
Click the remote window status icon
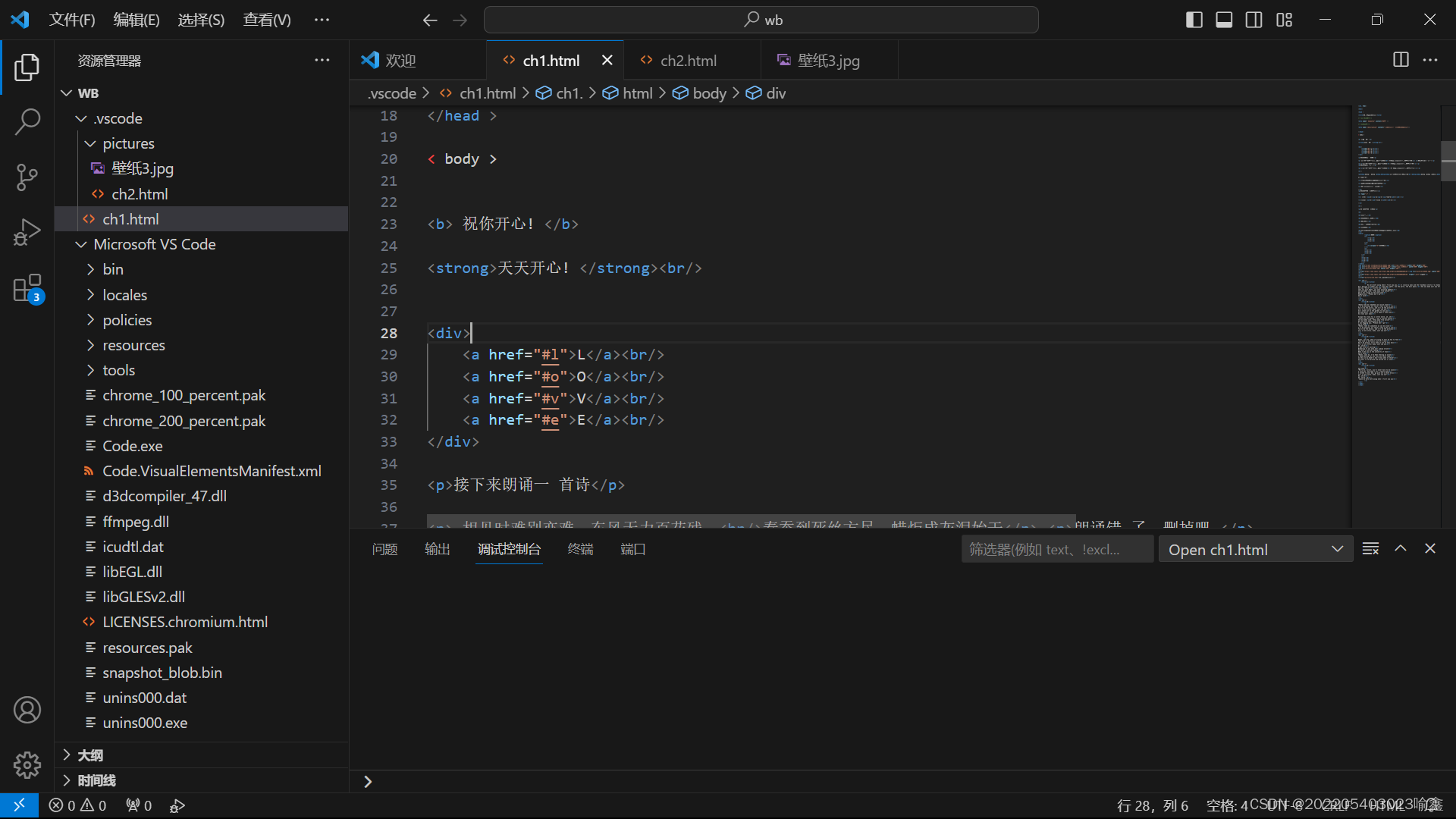(19, 805)
